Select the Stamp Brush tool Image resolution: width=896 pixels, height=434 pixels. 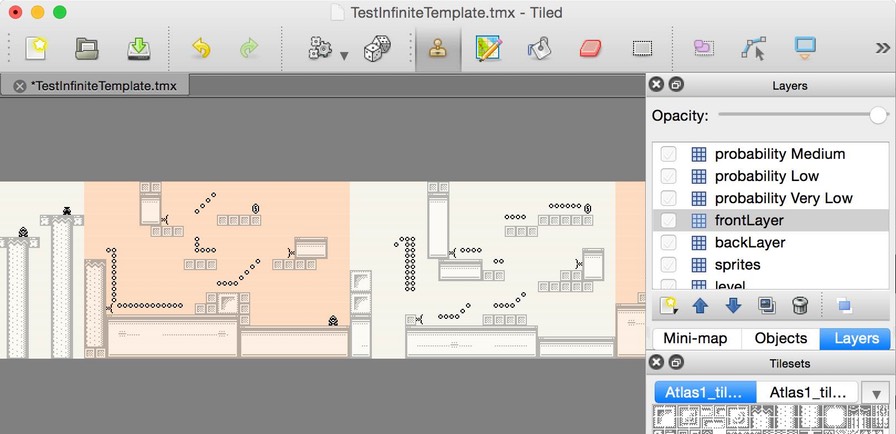[x=438, y=49]
